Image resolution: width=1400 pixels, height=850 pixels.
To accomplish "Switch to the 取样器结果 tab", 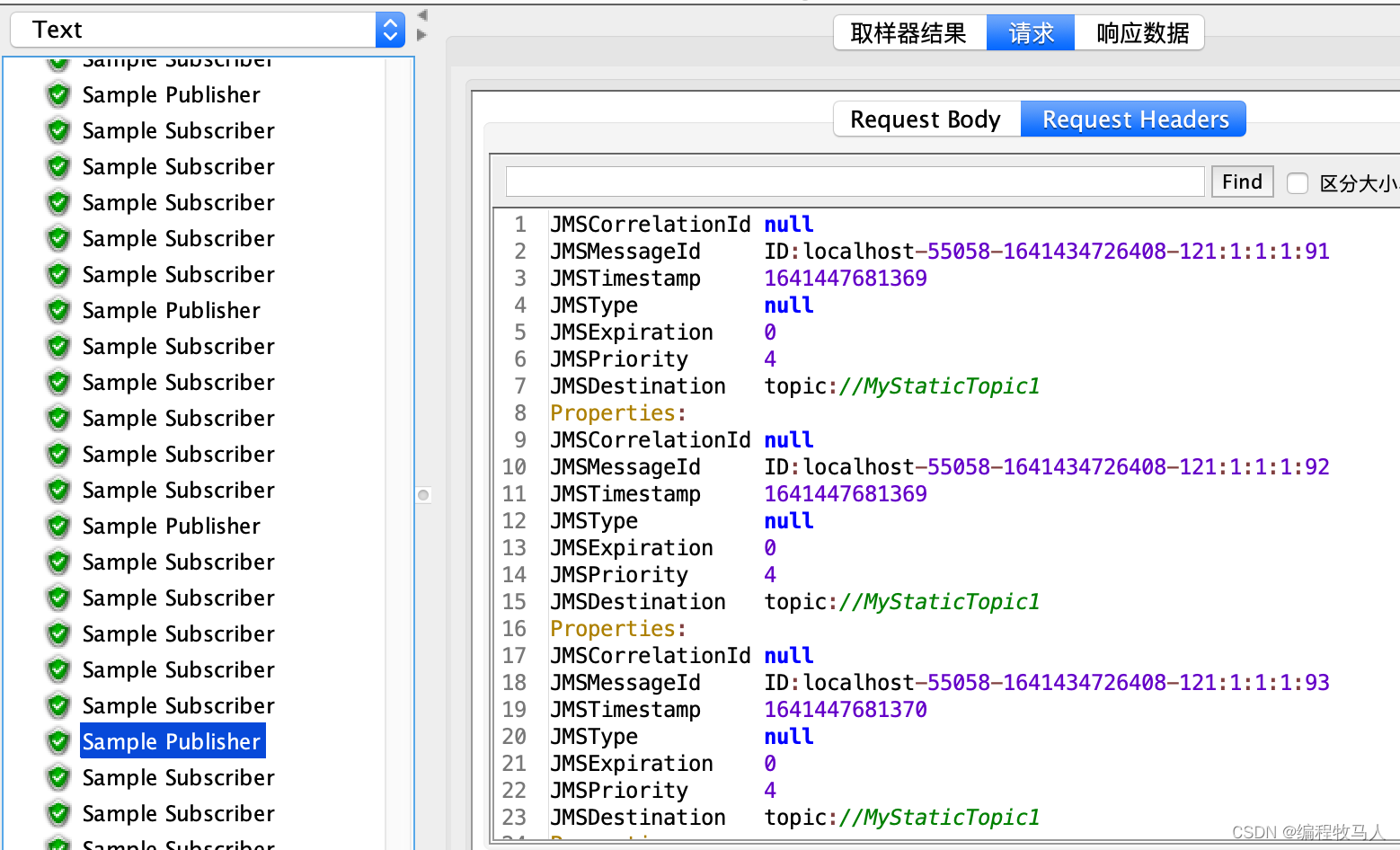I will coord(909,33).
